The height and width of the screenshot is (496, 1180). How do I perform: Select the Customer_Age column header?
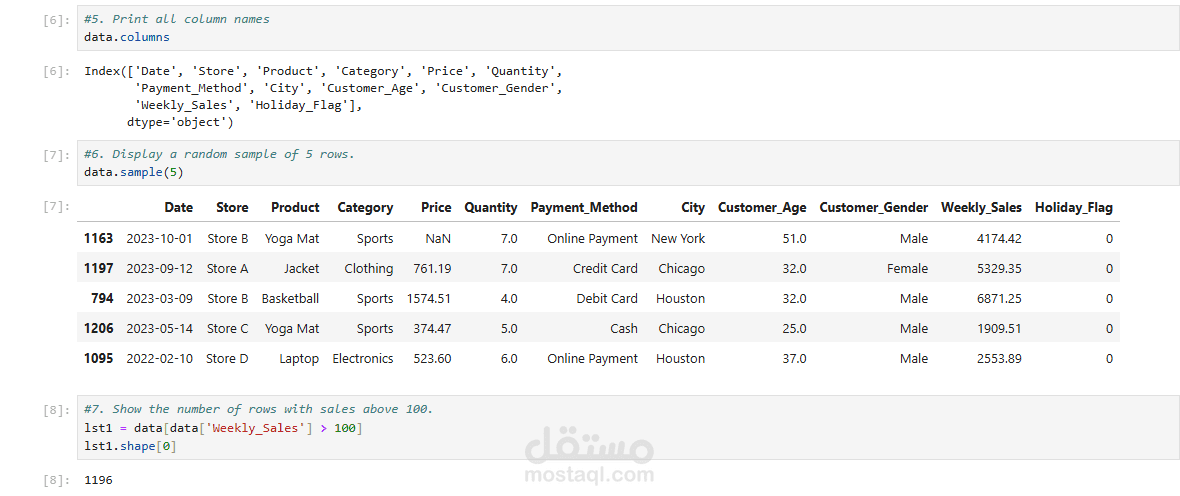coord(762,208)
